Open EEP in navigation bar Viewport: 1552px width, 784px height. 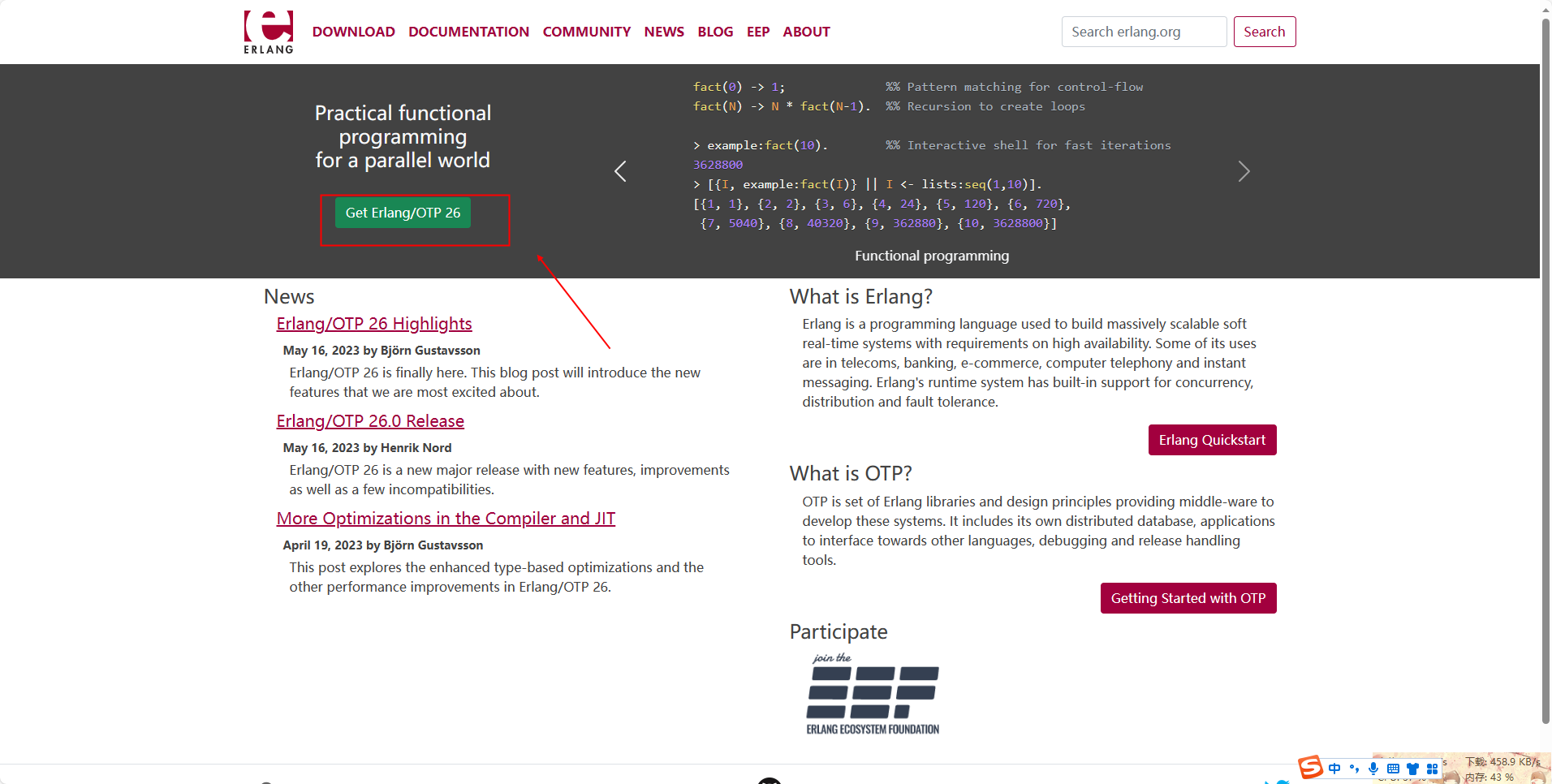click(x=758, y=32)
